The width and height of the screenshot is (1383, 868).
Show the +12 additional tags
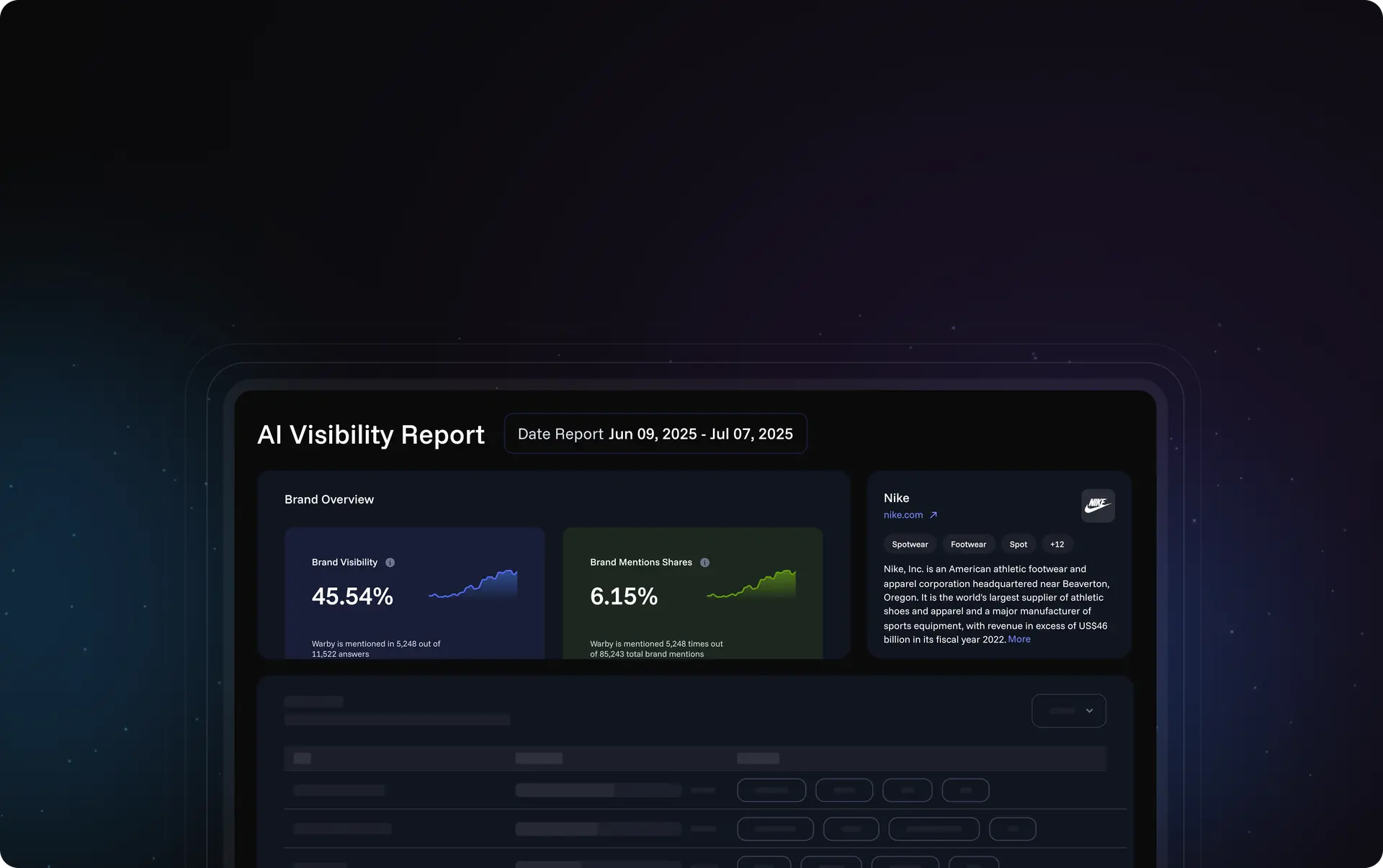tap(1057, 545)
